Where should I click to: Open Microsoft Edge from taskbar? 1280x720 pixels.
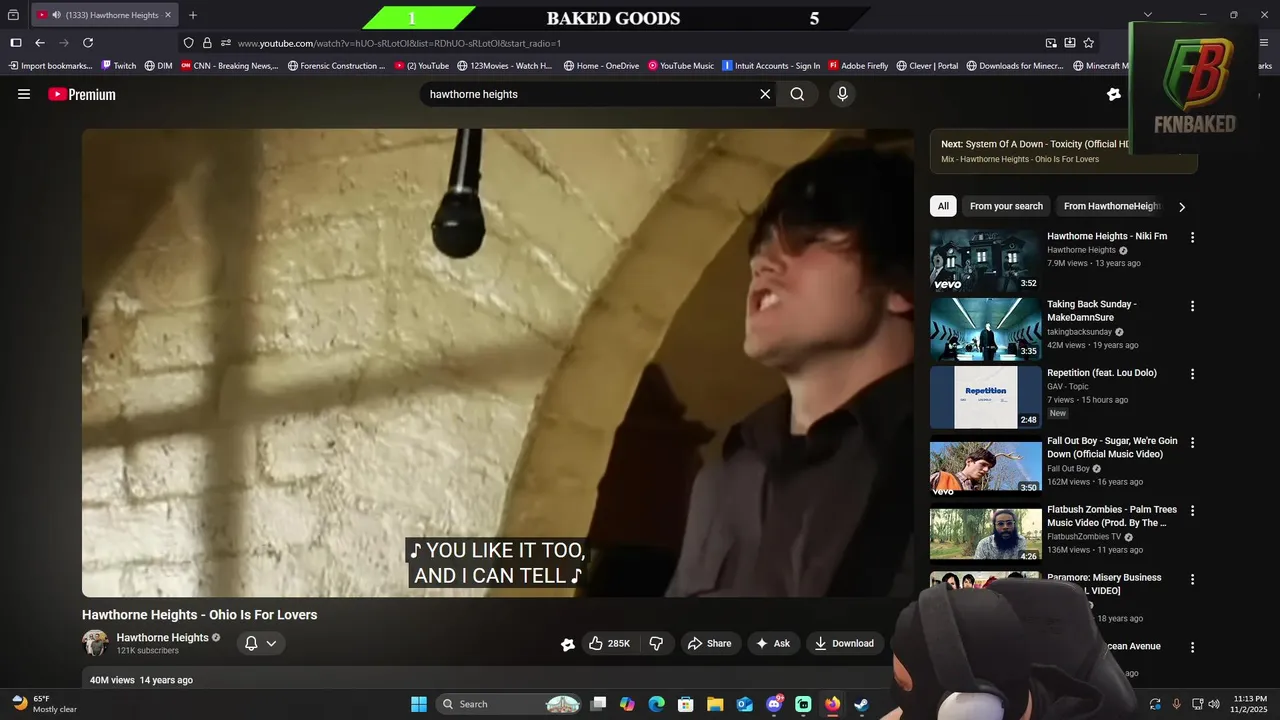click(657, 704)
